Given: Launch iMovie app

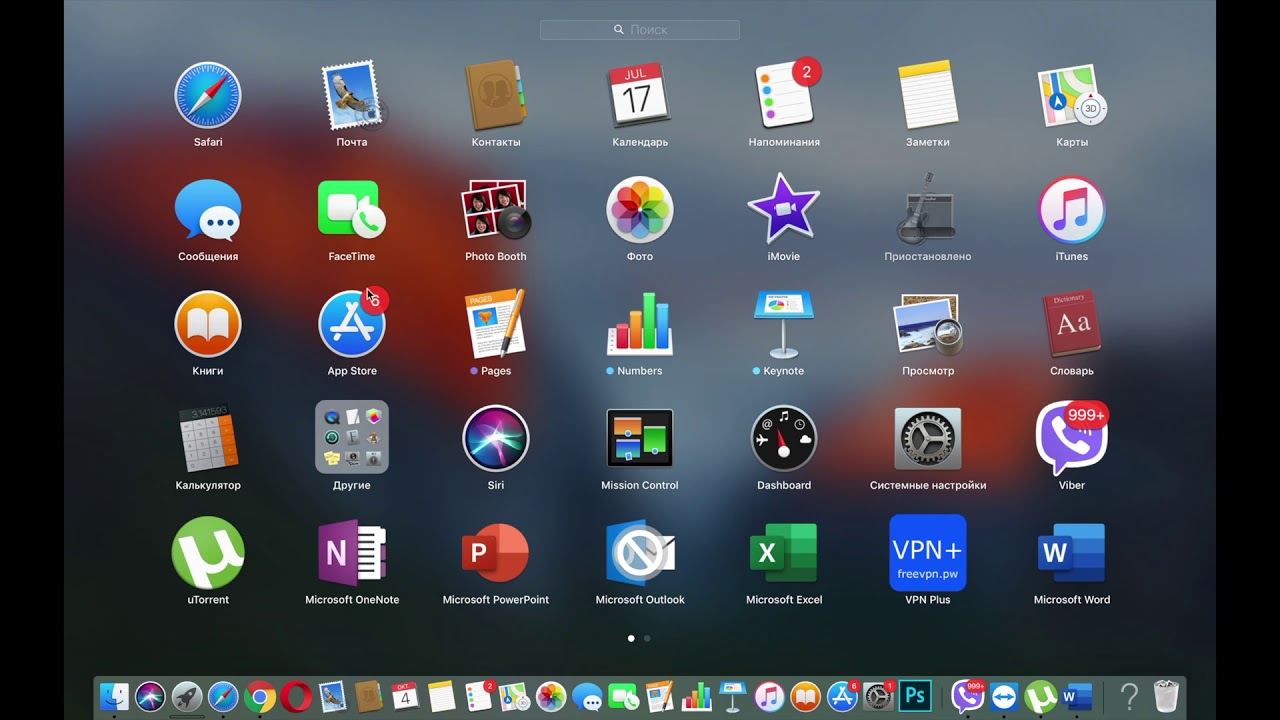Looking at the screenshot, I should point(784,208).
